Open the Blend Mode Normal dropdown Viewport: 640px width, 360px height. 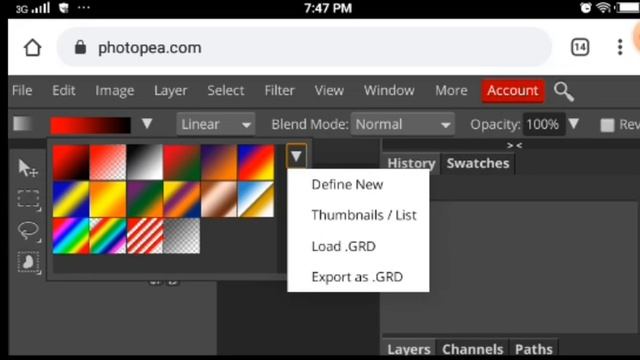(x=402, y=124)
